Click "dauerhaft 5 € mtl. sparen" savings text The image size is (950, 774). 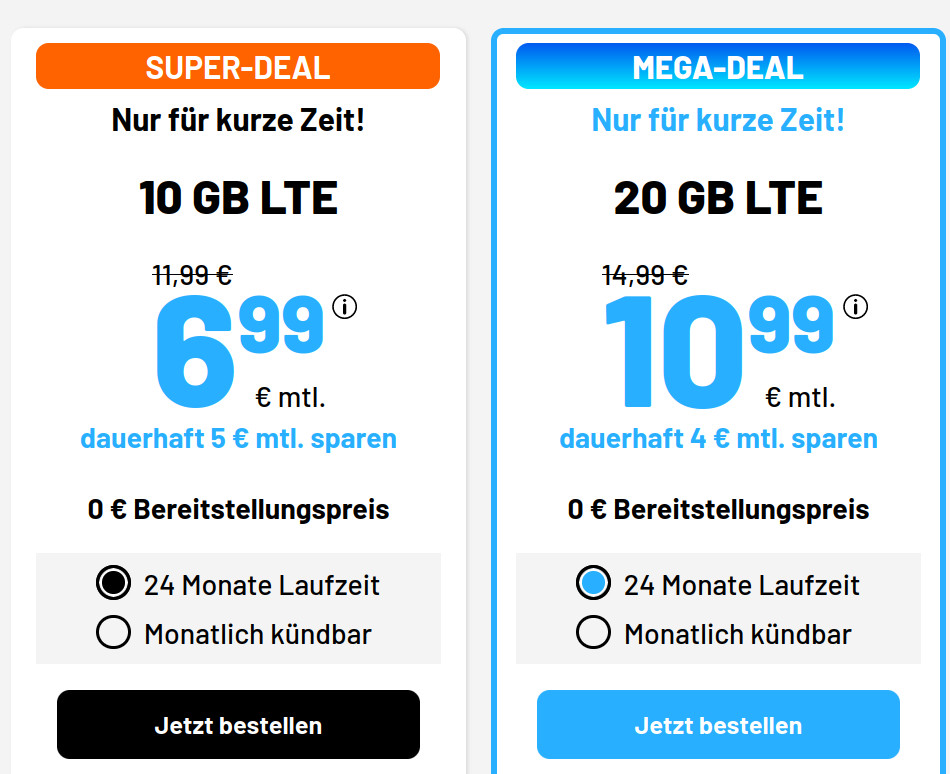click(239, 438)
